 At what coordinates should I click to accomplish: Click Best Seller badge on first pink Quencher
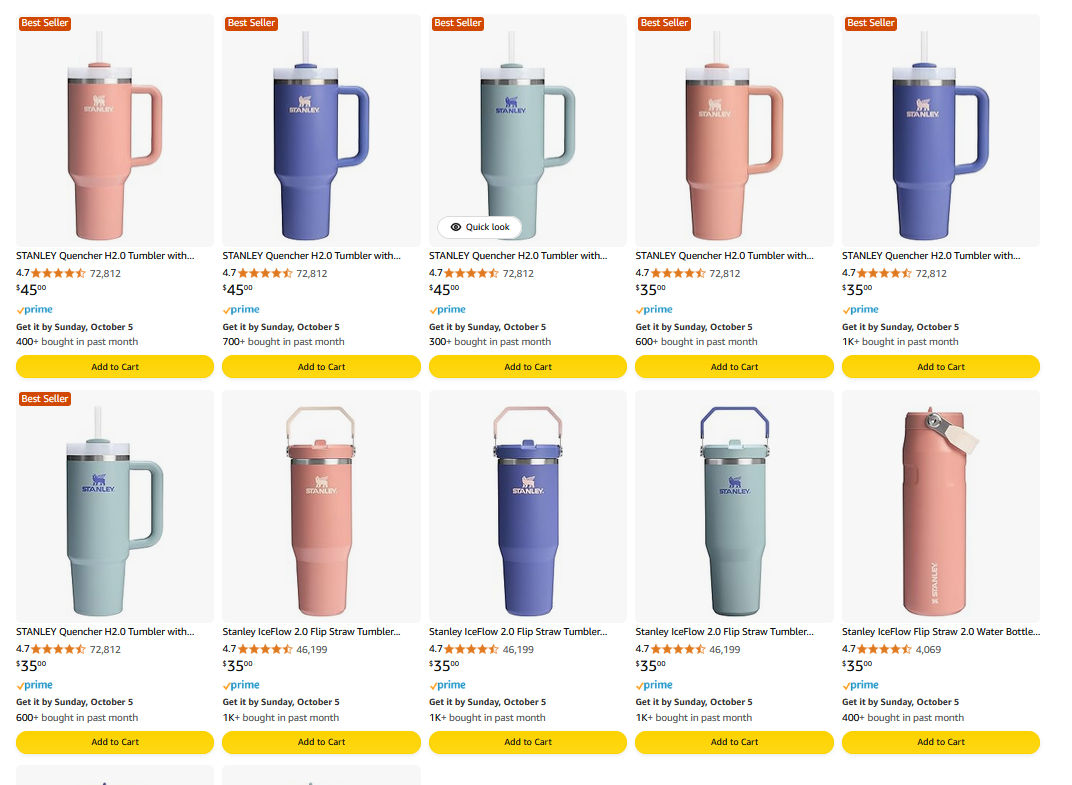[44, 23]
